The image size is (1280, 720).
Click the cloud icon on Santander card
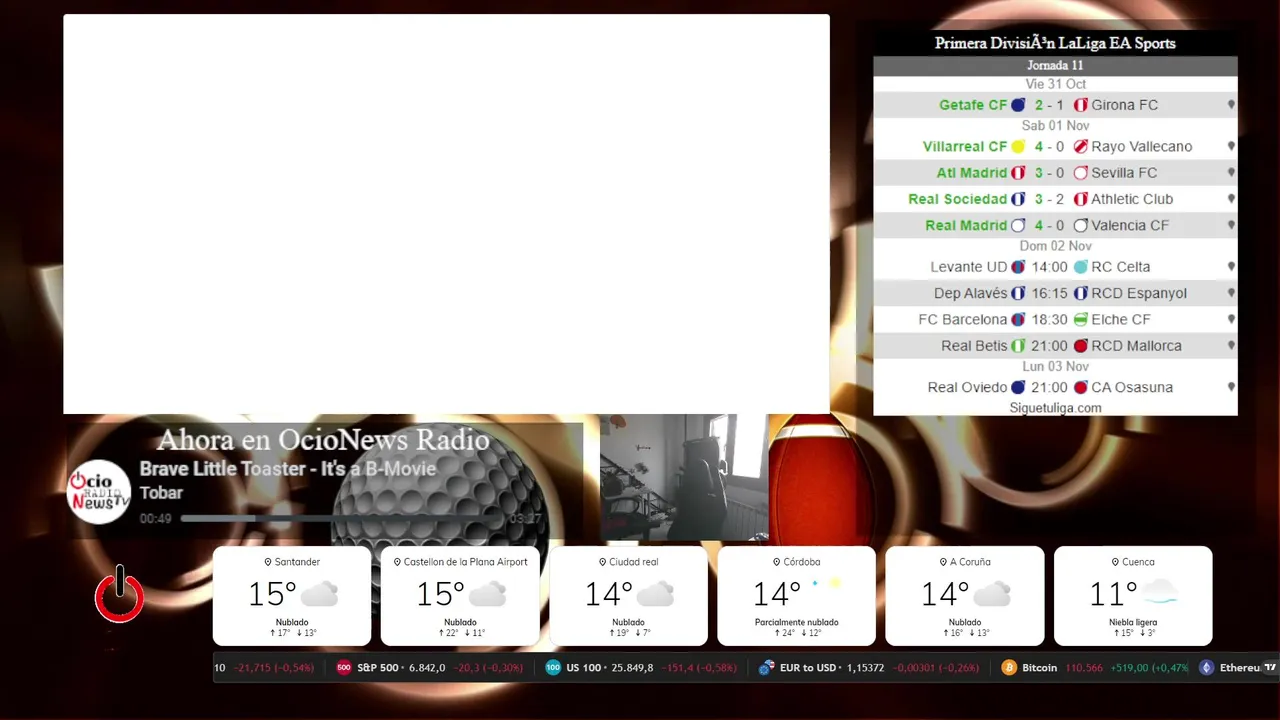pos(319,595)
